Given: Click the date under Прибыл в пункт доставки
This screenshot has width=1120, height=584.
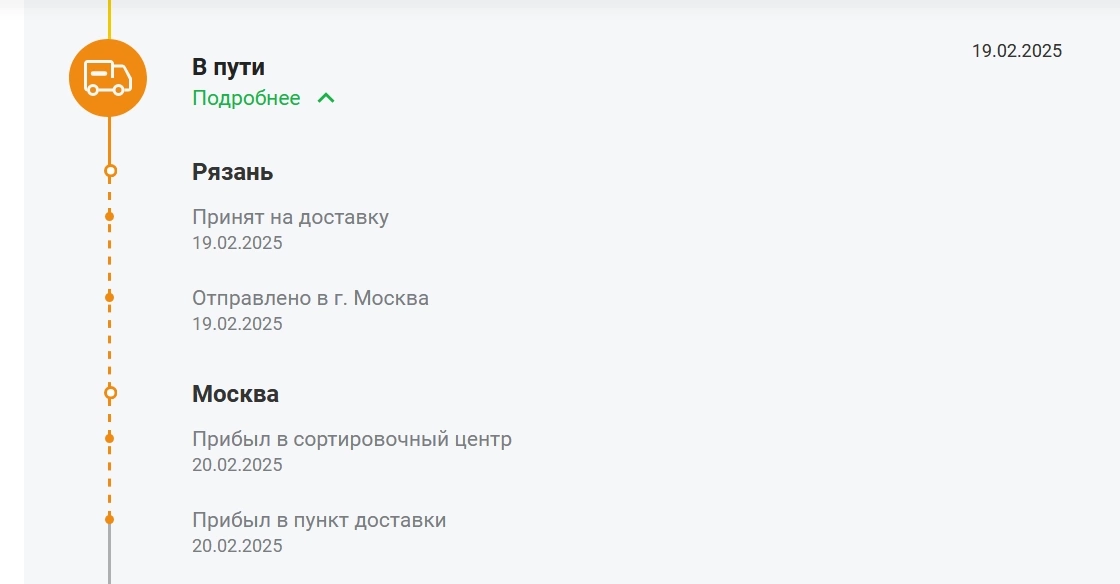Looking at the screenshot, I should tap(237, 545).
